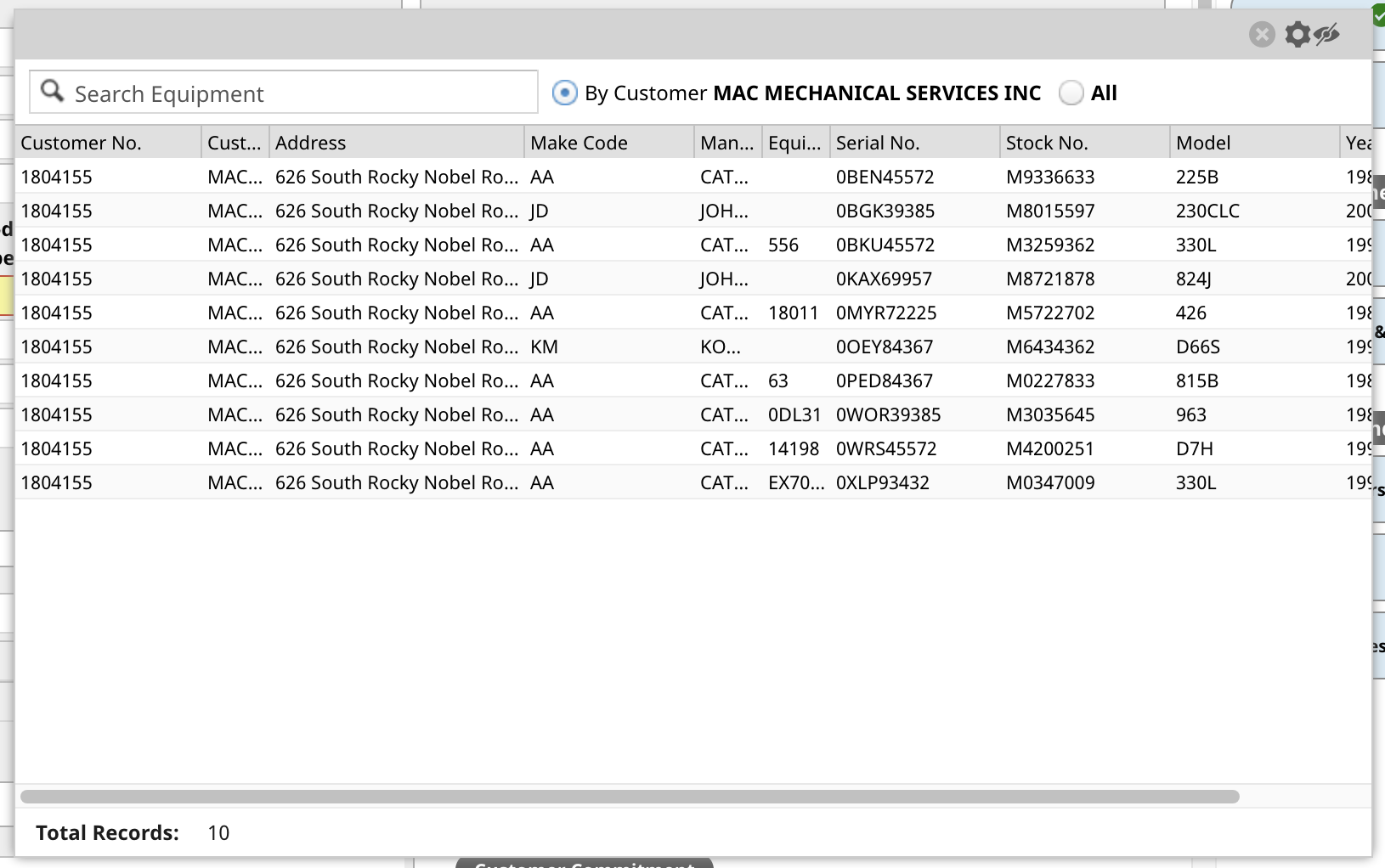This screenshot has width=1385, height=868.
Task: Click stock number M3035645
Action: click(x=1050, y=414)
